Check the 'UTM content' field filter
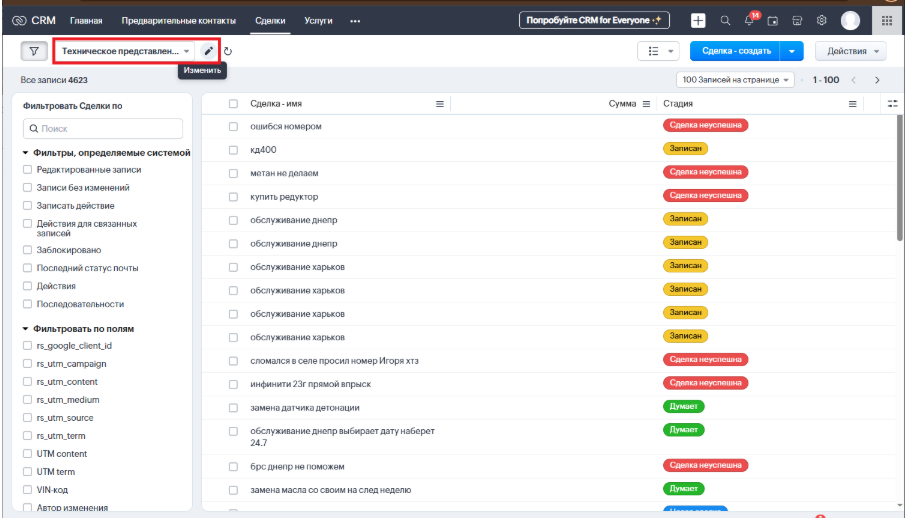This screenshot has height=518, width=912. [28, 454]
